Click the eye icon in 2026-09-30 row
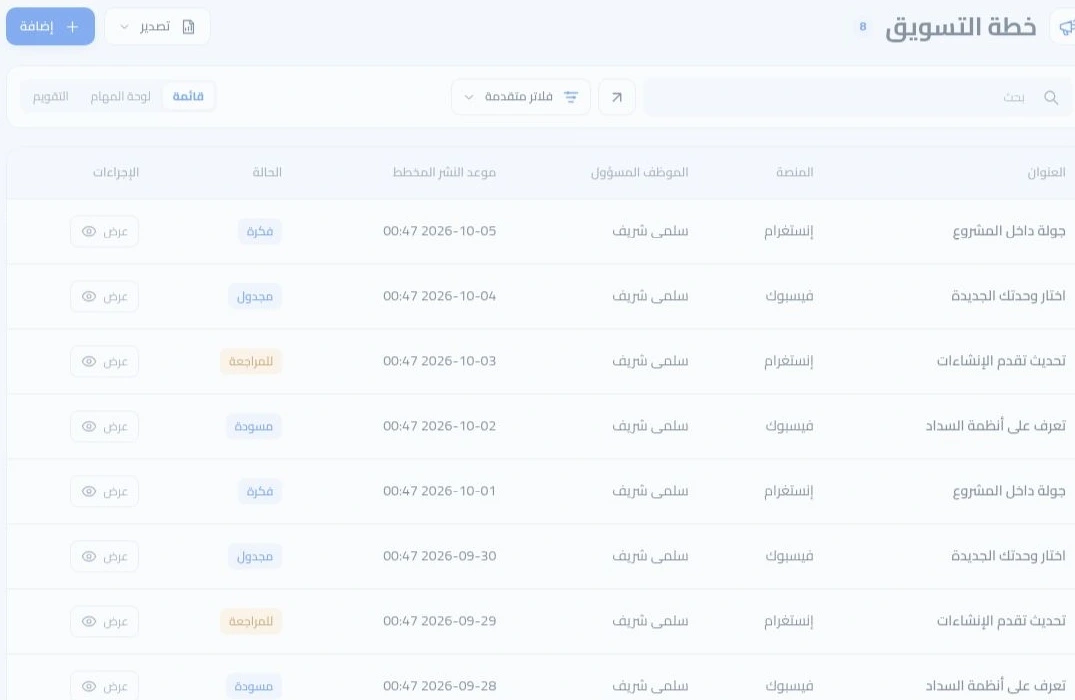 tap(89, 557)
